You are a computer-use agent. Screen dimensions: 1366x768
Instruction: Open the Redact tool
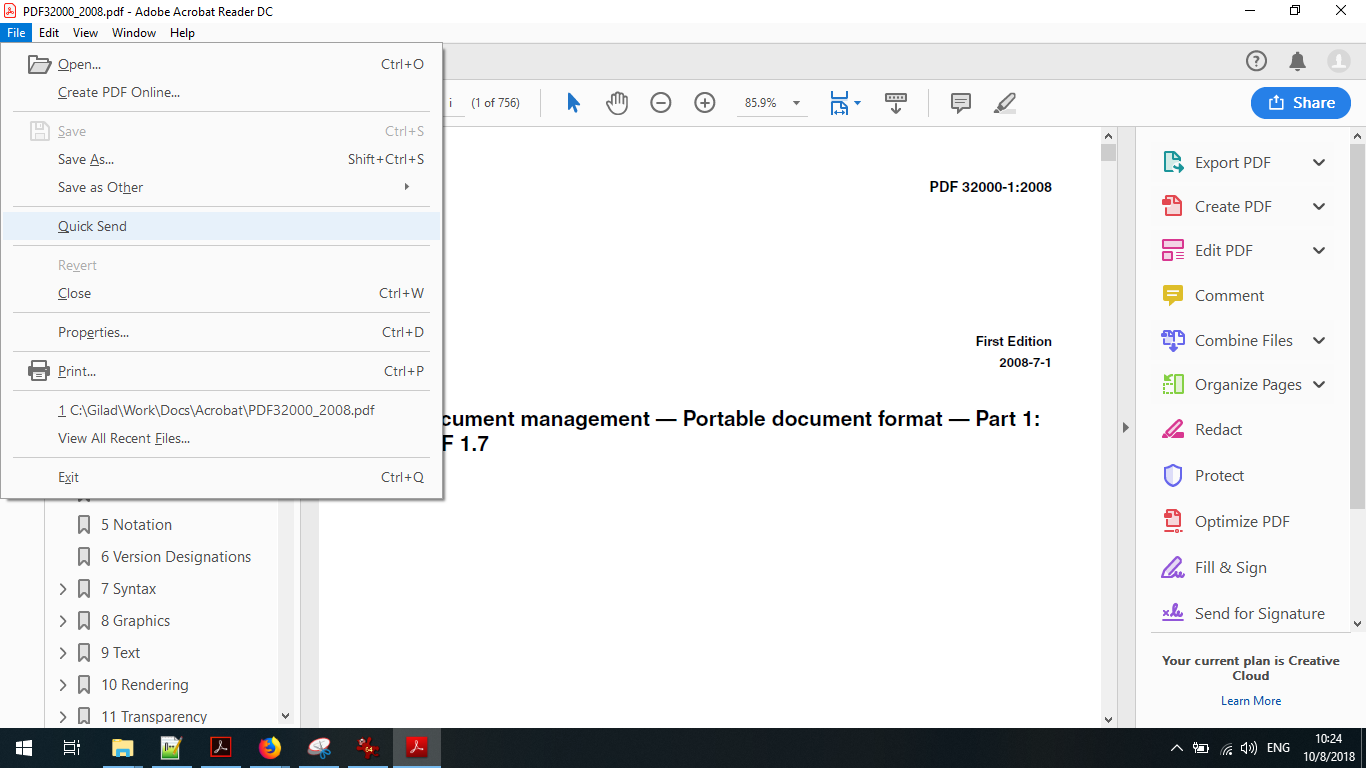[1216, 429]
